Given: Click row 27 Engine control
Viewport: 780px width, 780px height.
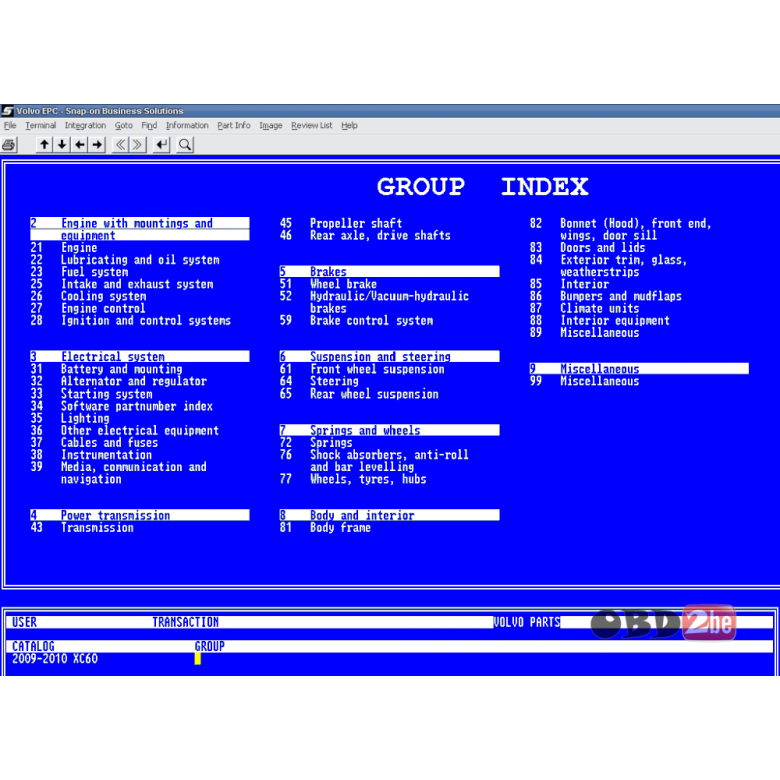Looking at the screenshot, I should (88, 308).
